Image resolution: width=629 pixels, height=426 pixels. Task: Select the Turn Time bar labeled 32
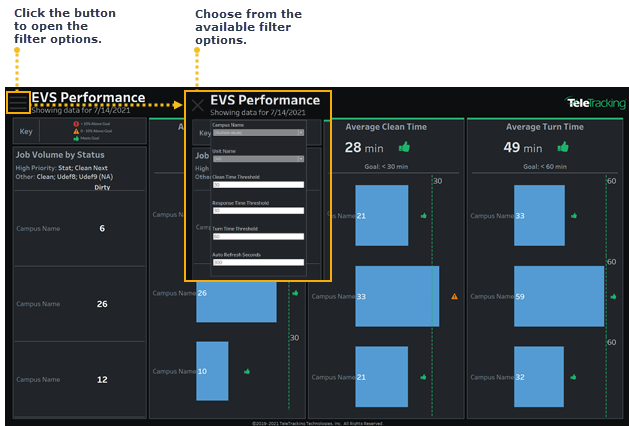point(539,377)
